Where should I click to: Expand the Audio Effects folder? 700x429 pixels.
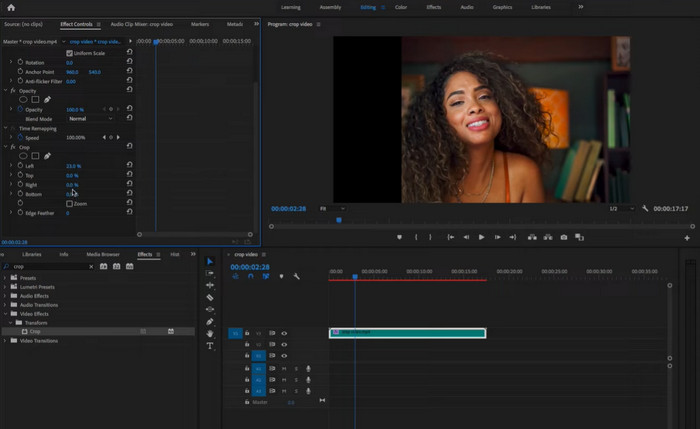[x=5, y=296]
